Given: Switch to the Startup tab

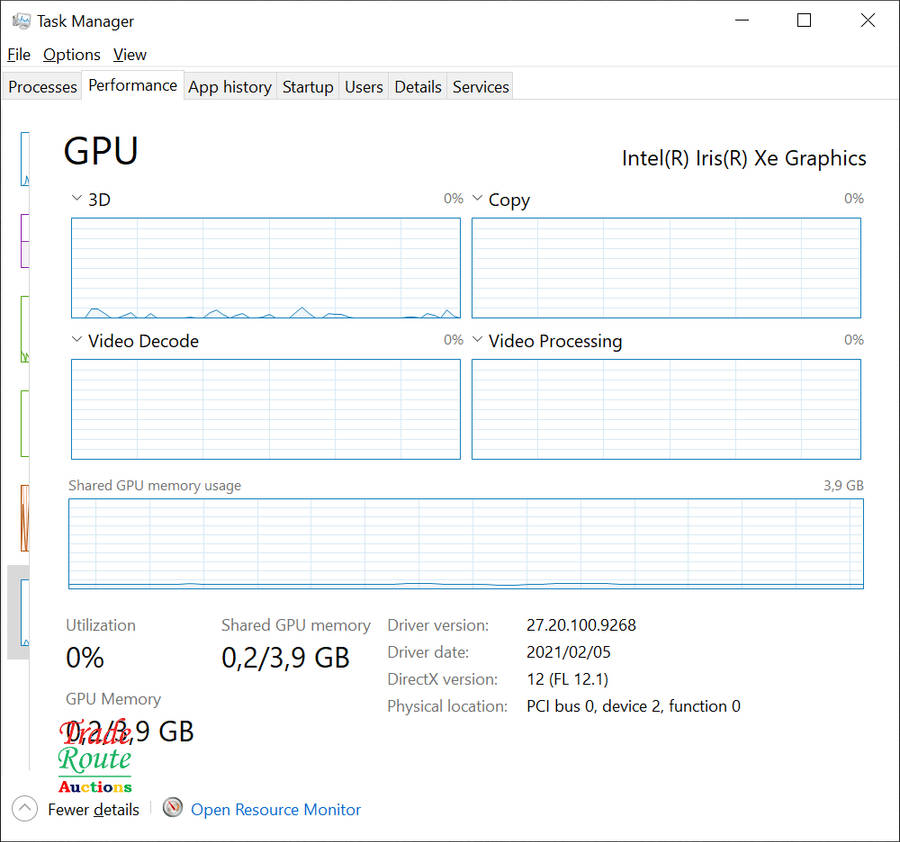Looking at the screenshot, I should (x=308, y=87).
